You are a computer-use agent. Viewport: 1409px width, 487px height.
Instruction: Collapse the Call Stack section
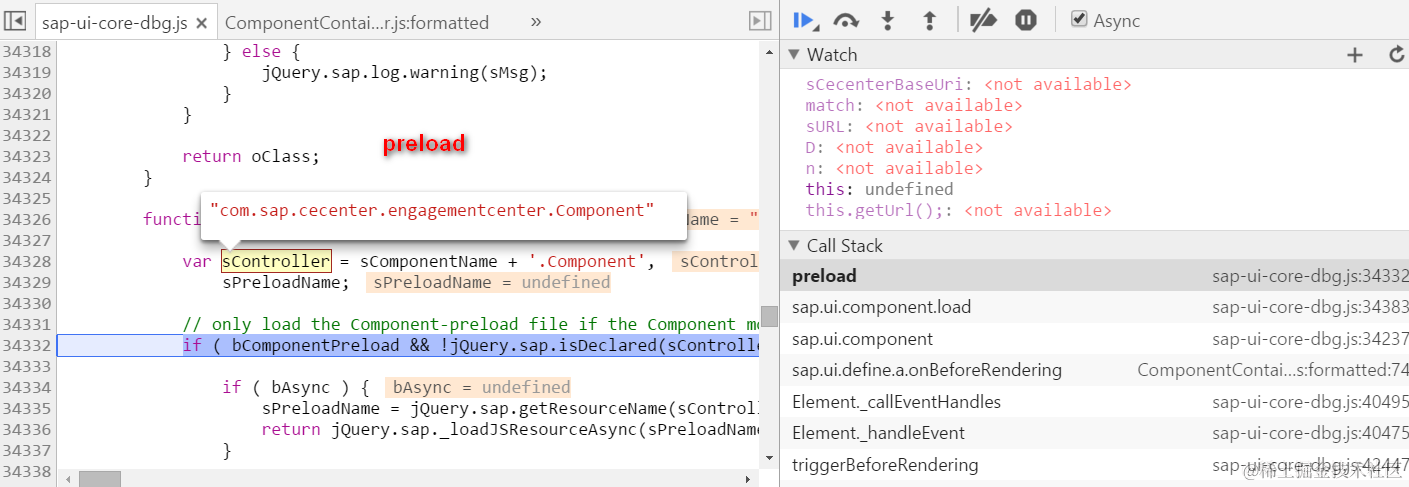794,245
